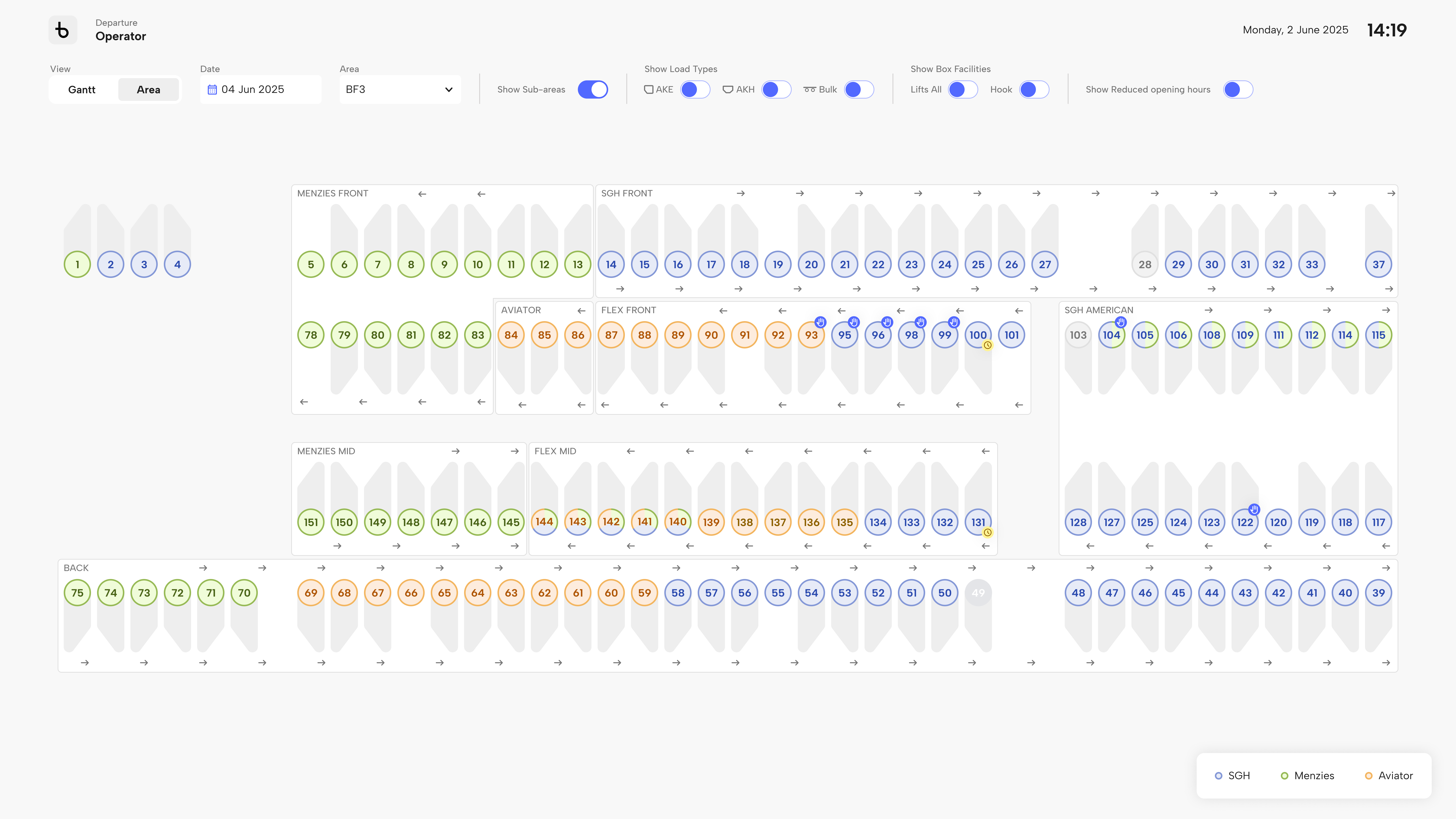Select stand 117 circle
Viewport: 1456px width, 819px height.
(x=1379, y=522)
